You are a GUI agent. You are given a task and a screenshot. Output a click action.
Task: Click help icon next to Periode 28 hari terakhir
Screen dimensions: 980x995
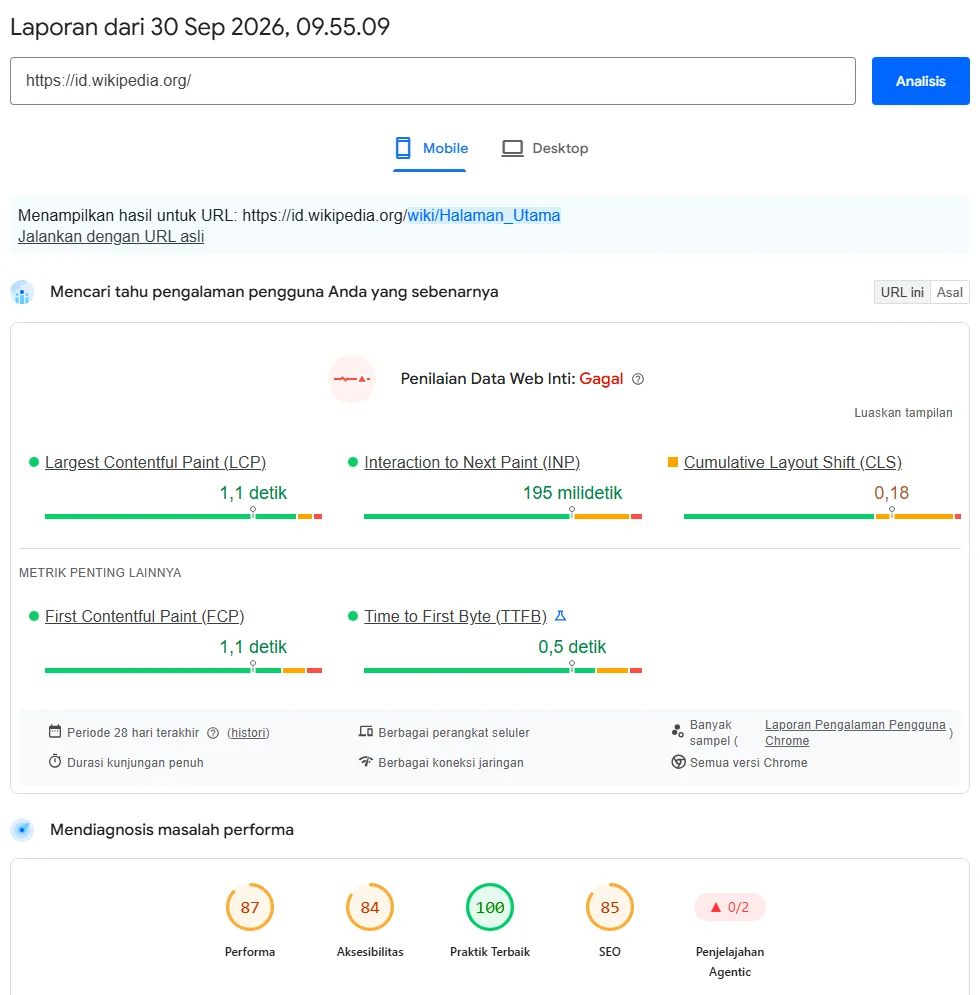coord(213,733)
